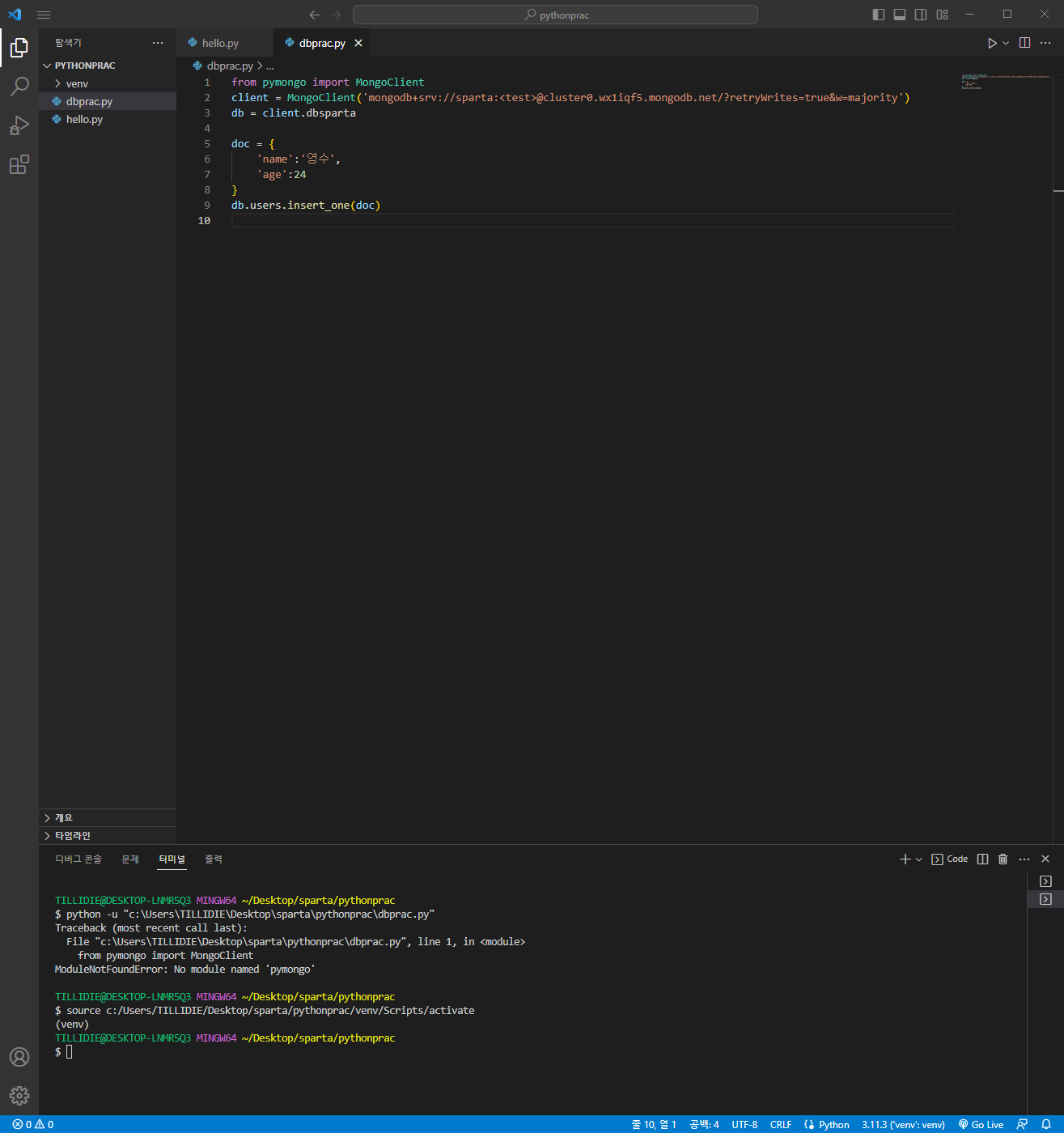
Task: Create a new terminal with plus icon
Action: pos(905,859)
